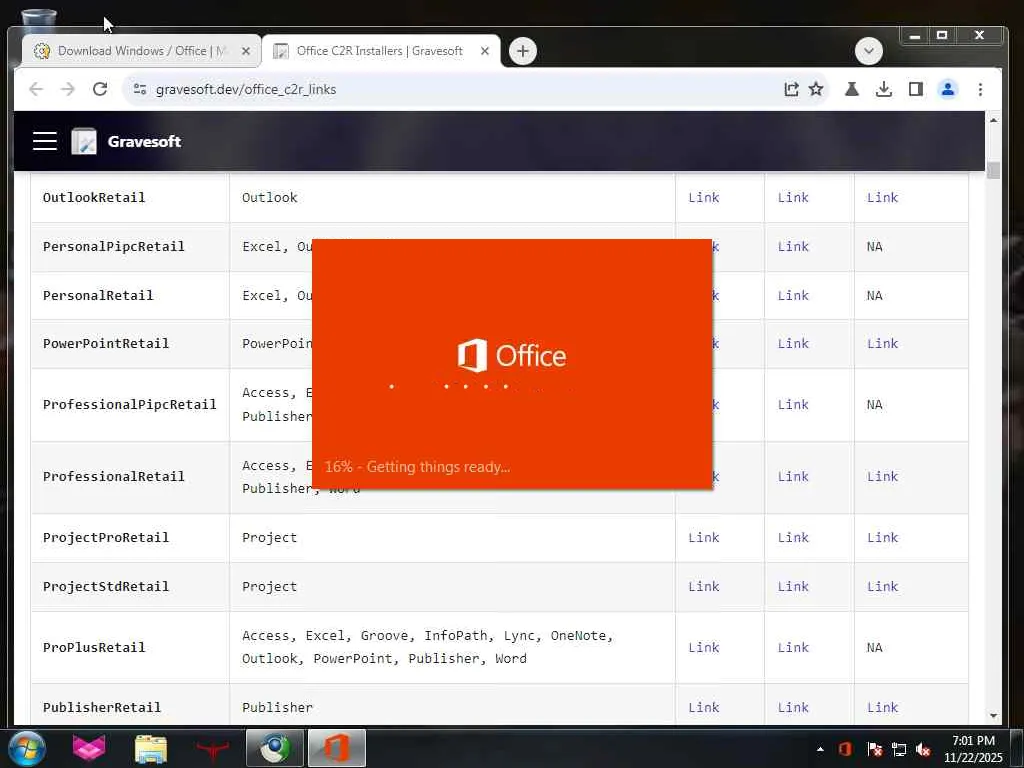Close the Download Windows / Office tab
Screen dimensions: 1024x768
coord(246,51)
